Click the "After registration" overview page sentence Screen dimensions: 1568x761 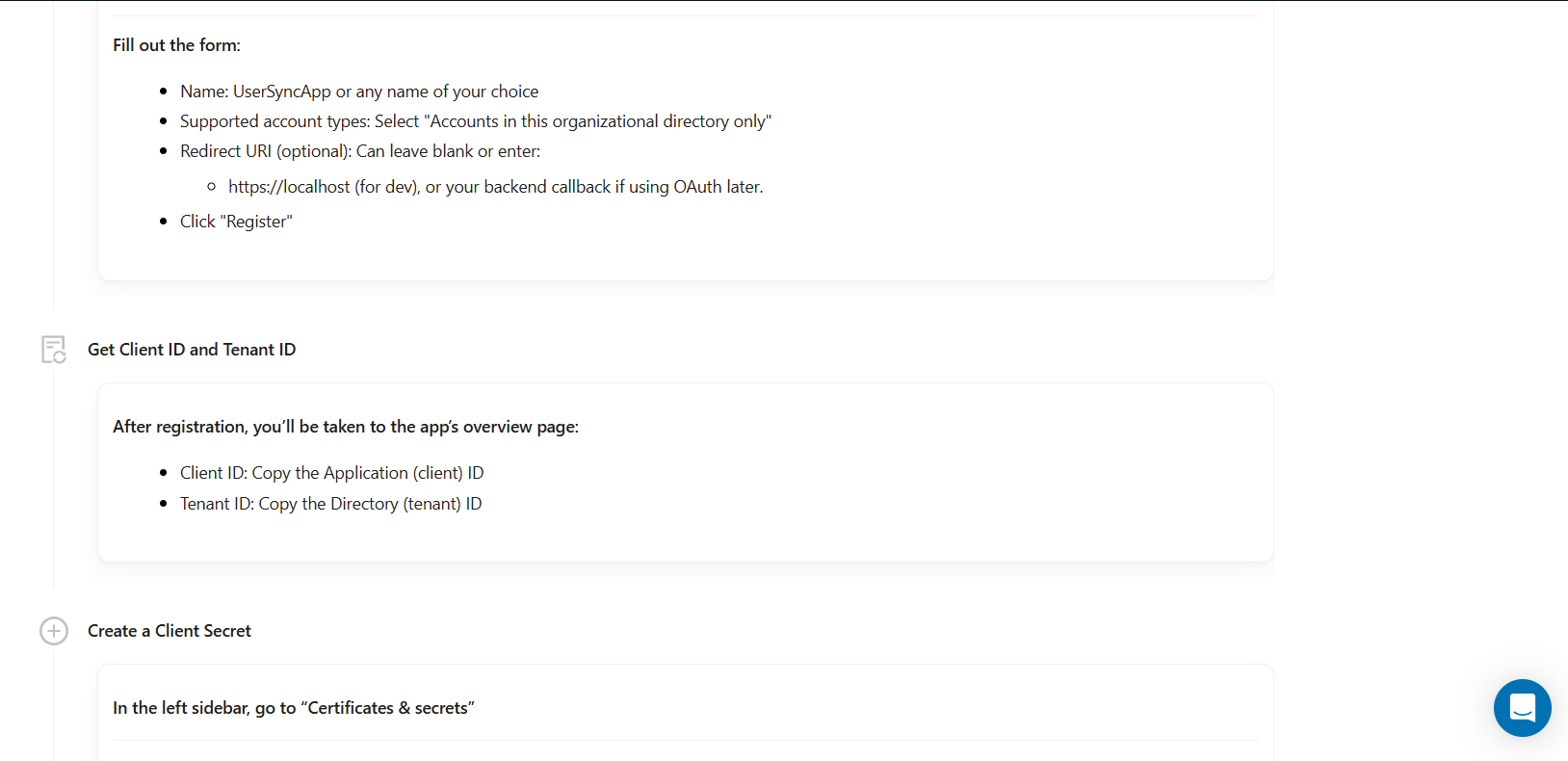point(346,427)
